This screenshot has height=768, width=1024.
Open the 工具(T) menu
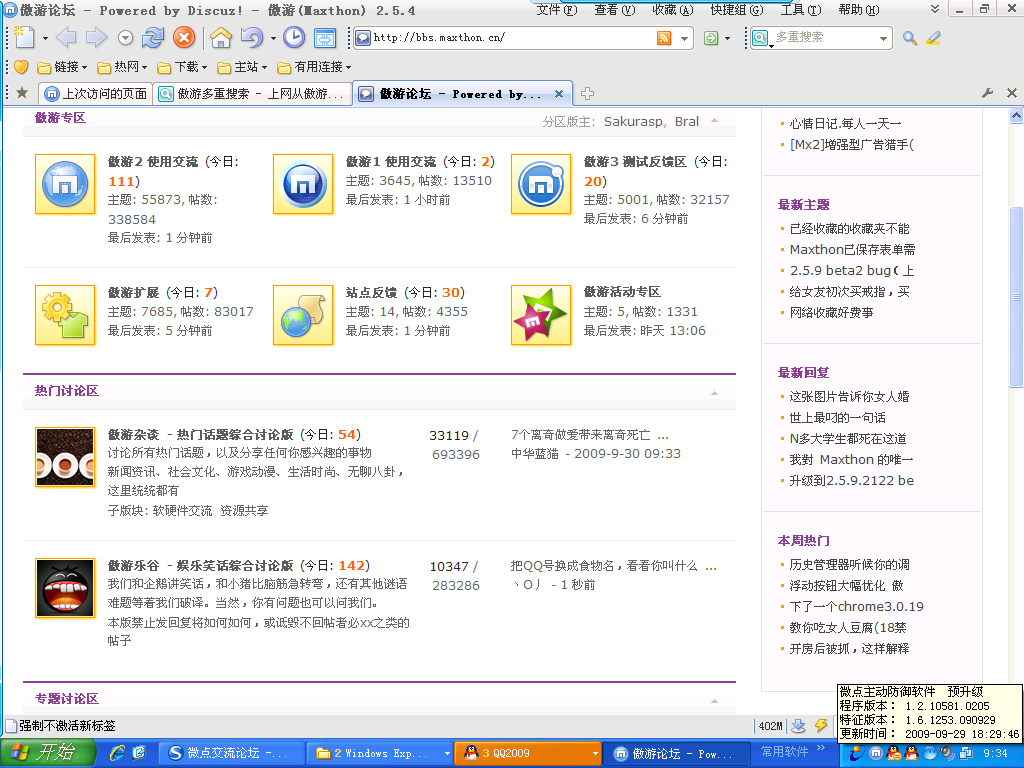(801, 10)
